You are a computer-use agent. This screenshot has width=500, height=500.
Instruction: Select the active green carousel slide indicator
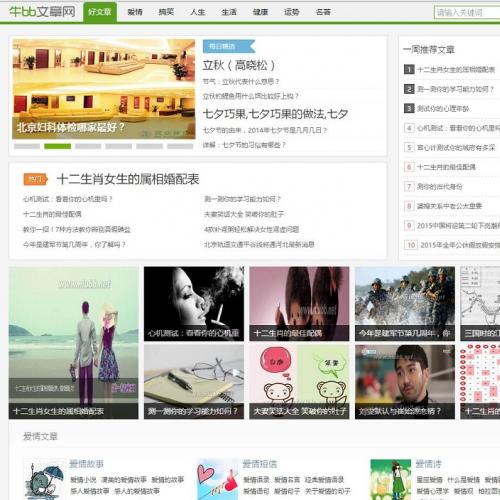click(x=57, y=146)
